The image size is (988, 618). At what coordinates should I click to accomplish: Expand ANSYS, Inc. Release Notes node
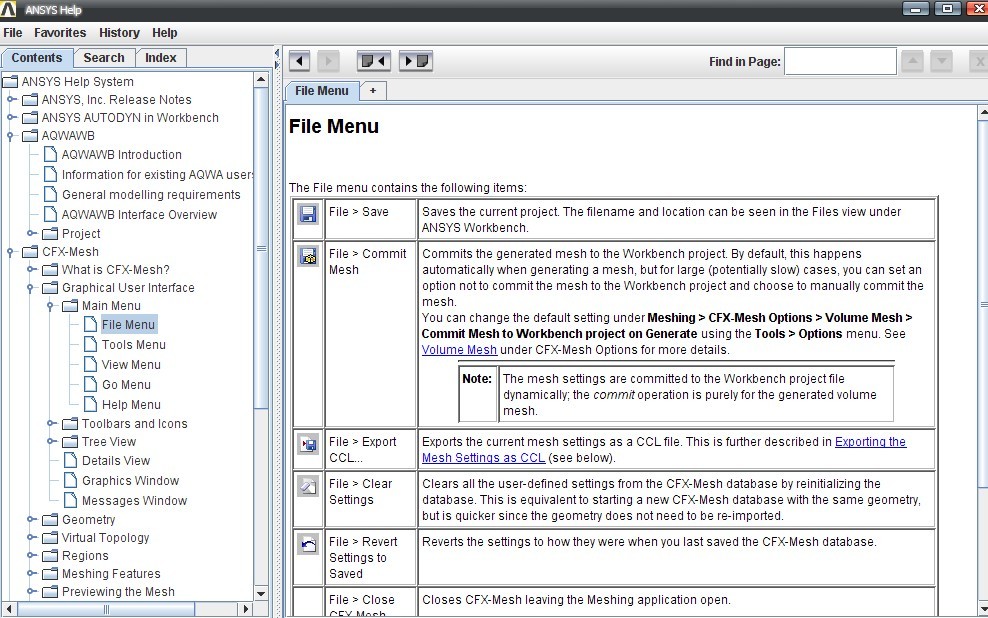(11, 100)
